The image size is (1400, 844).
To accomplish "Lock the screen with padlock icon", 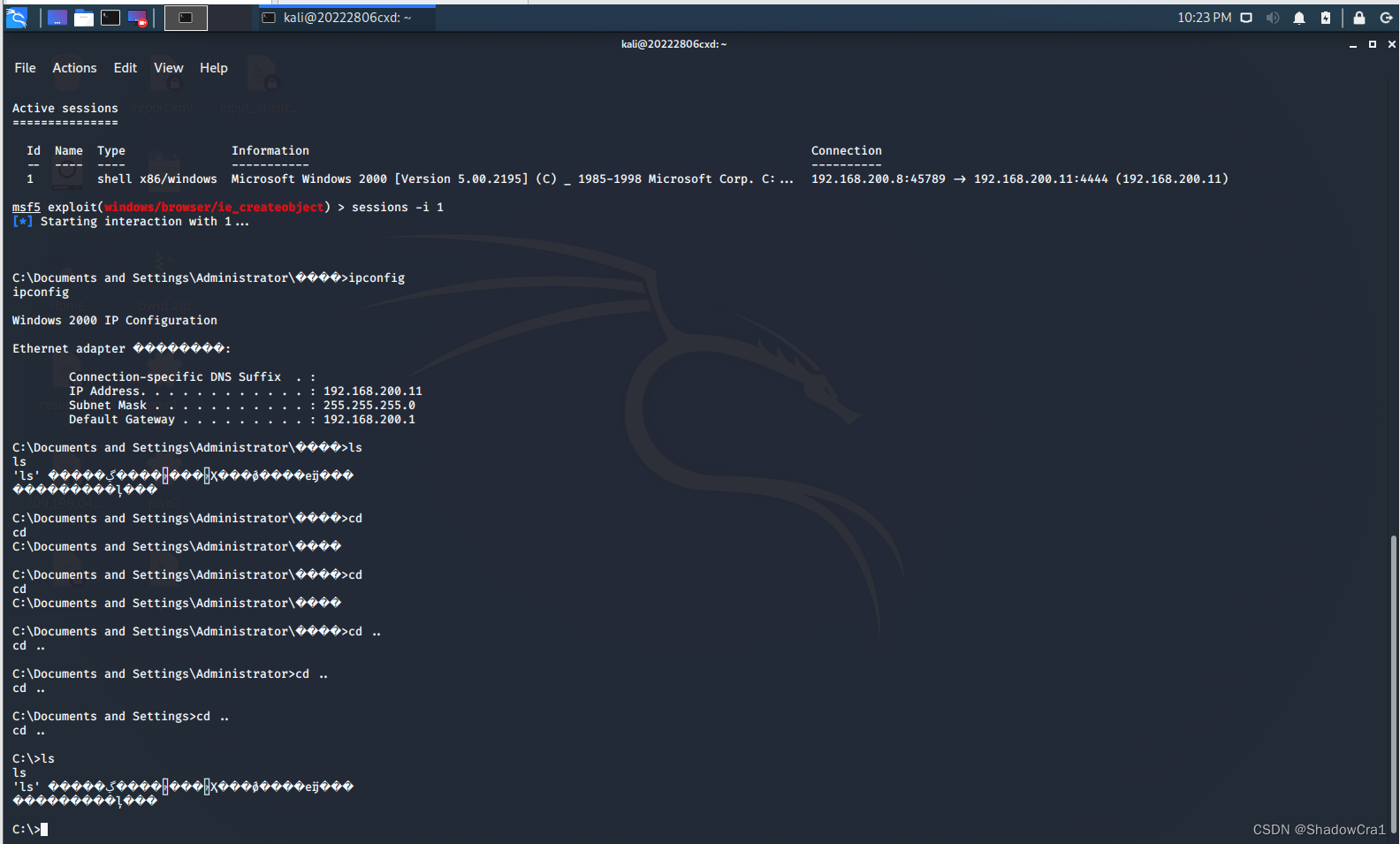I will point(1359,18).
